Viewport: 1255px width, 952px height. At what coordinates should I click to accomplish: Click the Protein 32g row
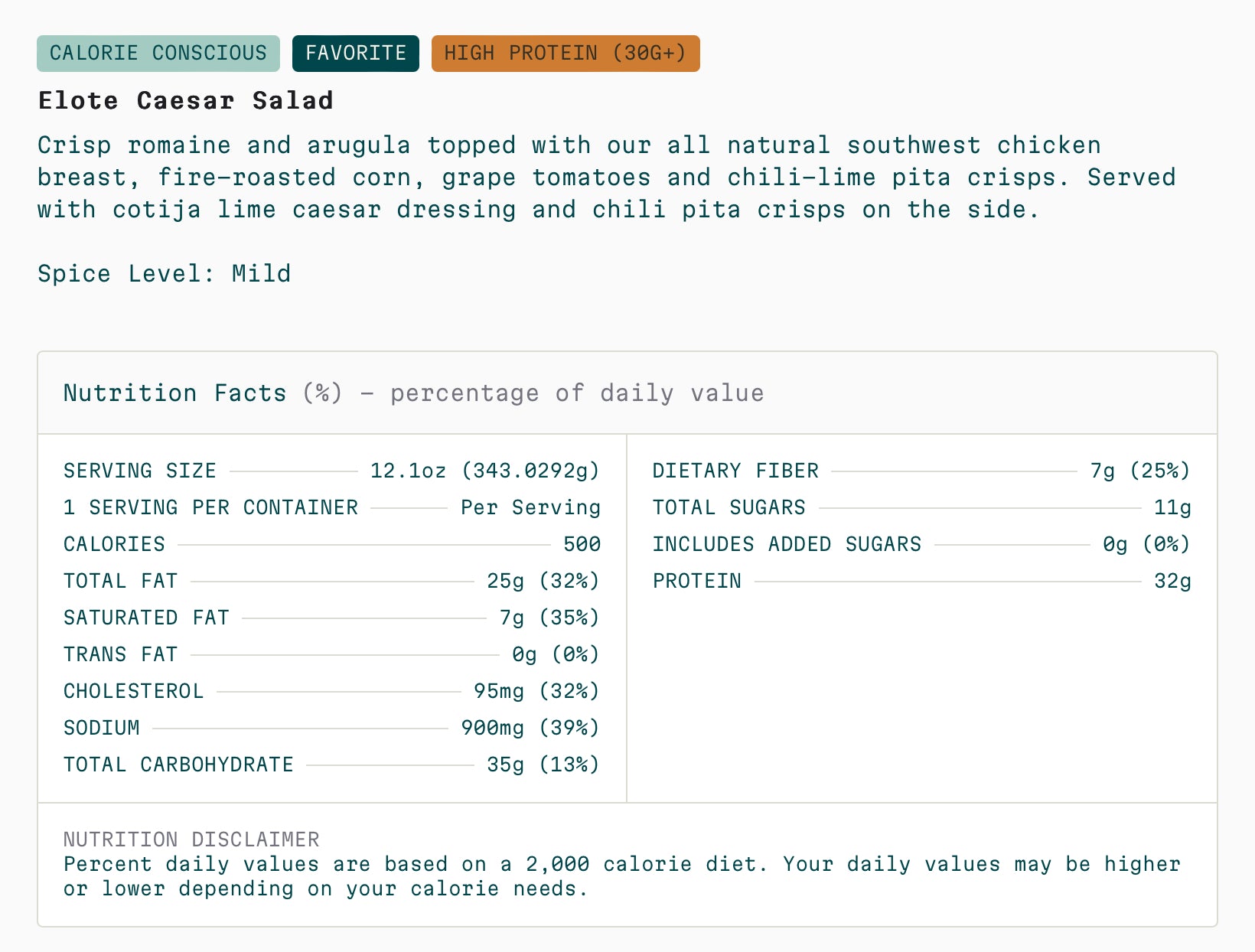[x=922, y=581]
